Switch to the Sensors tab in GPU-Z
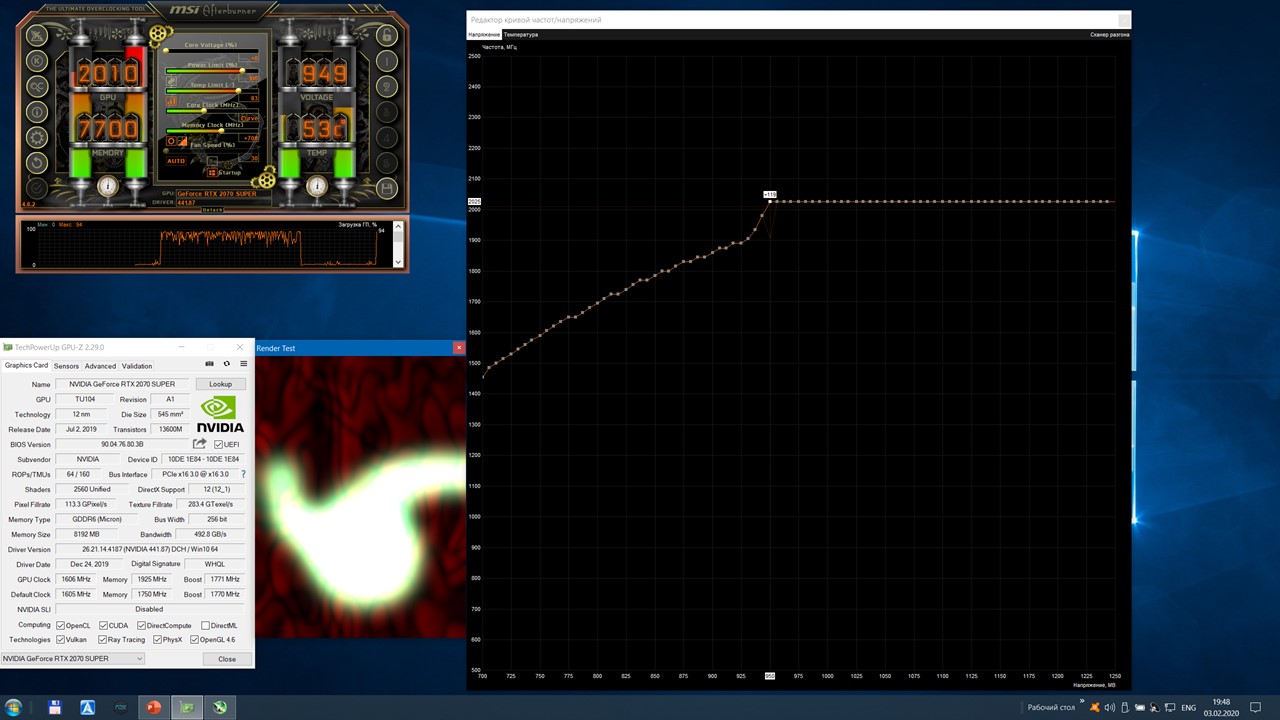 pos(66,366)
